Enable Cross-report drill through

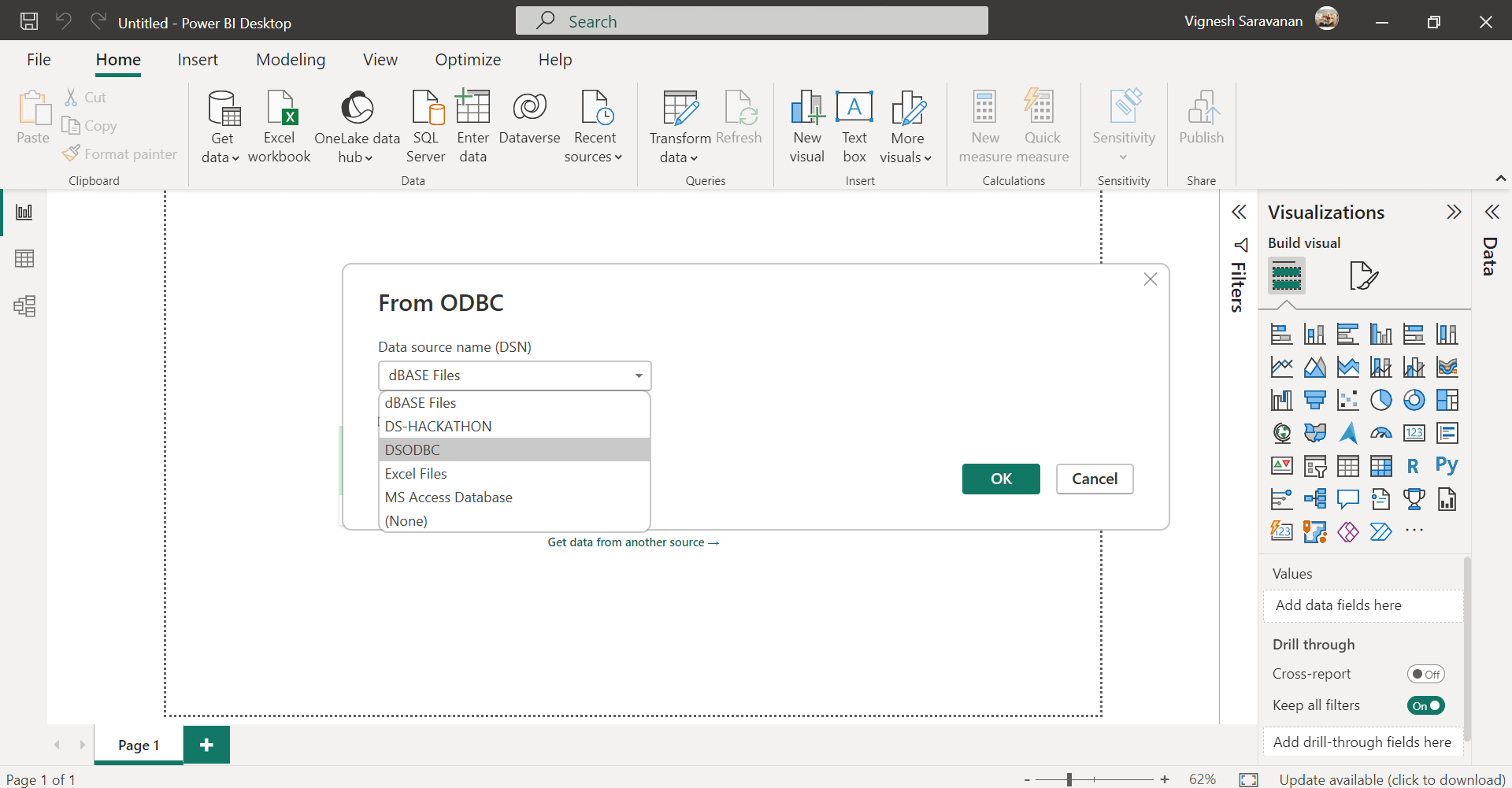coord(1425,674)
